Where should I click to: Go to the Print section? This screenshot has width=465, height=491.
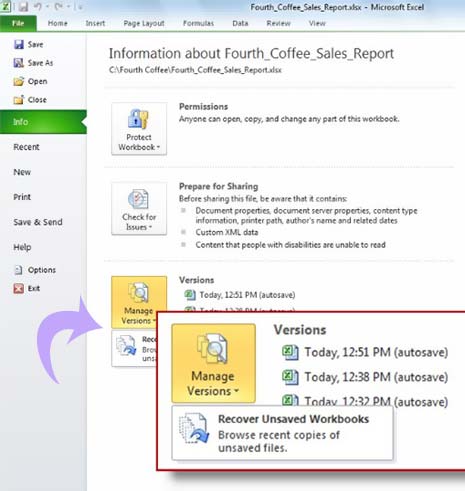[x=22, y=197]
